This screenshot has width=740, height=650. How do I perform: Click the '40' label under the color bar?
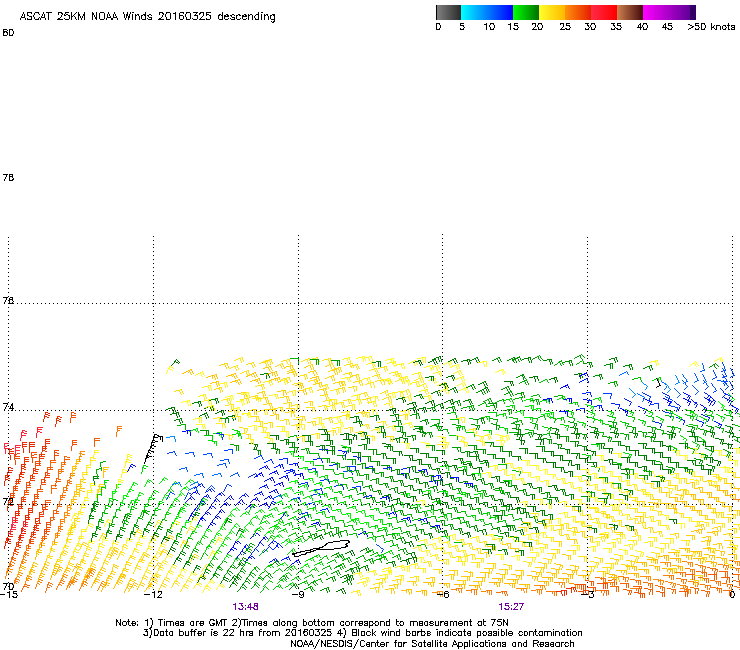tap(642, 27)
